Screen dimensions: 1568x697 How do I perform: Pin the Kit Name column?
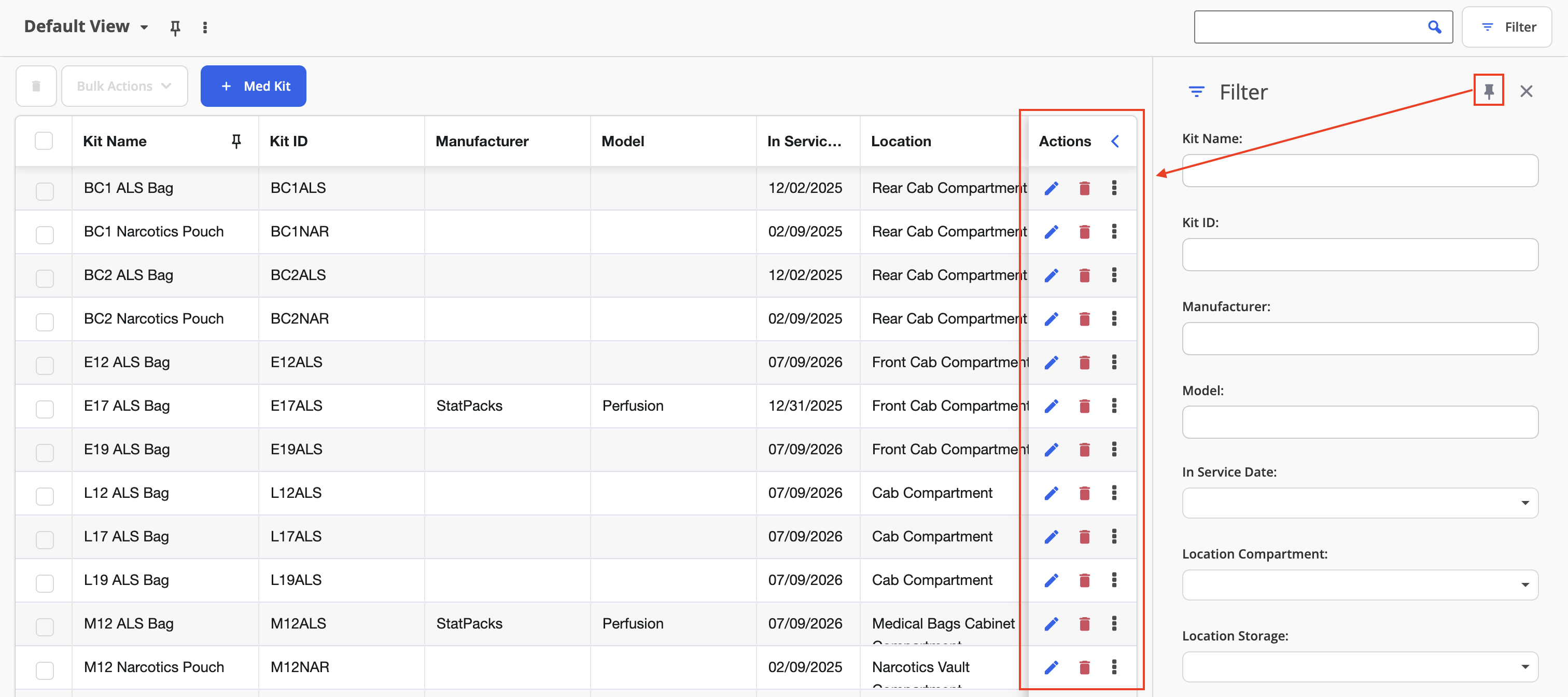coord(236,141)
